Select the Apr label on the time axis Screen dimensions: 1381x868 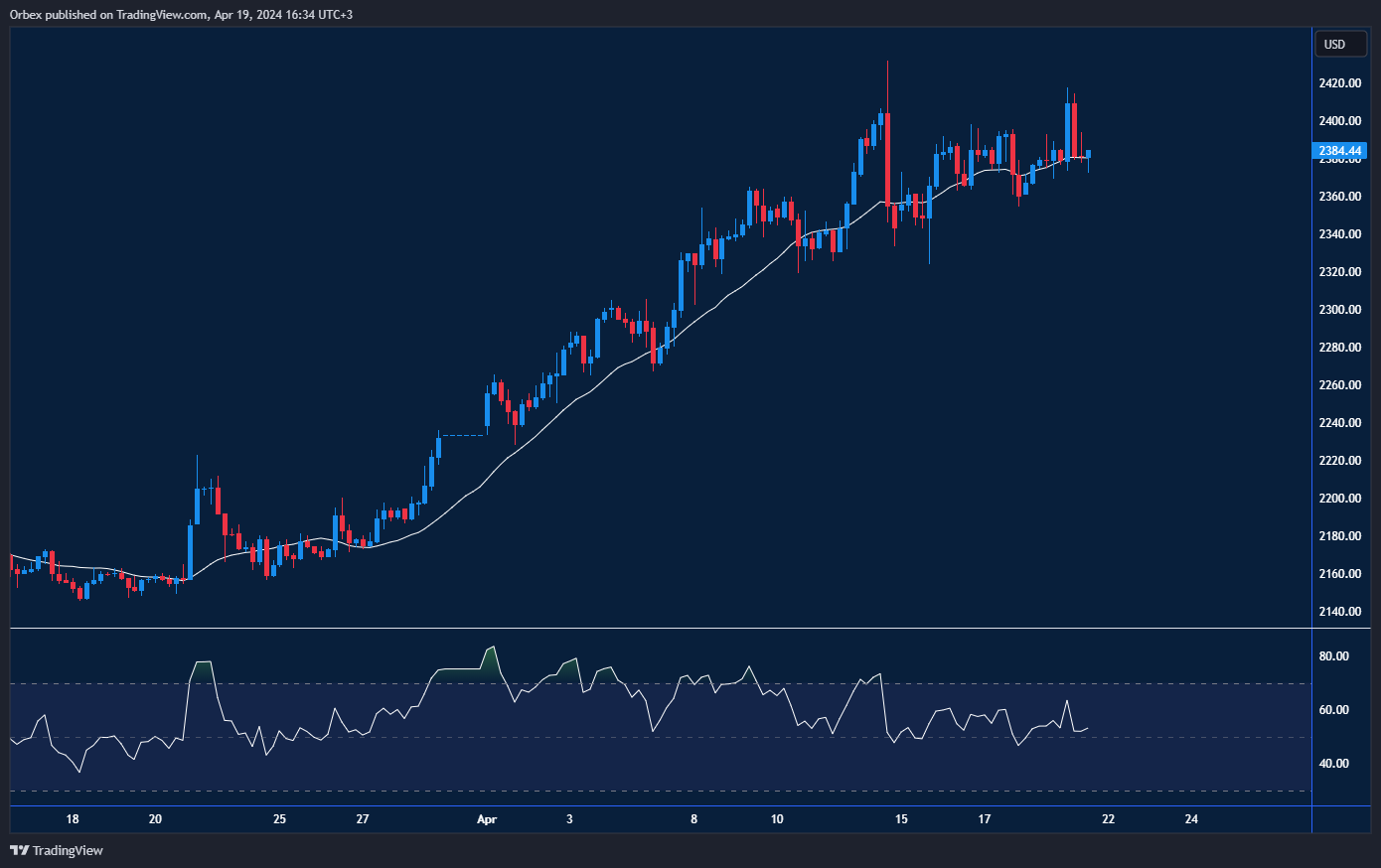coord(487,819)
